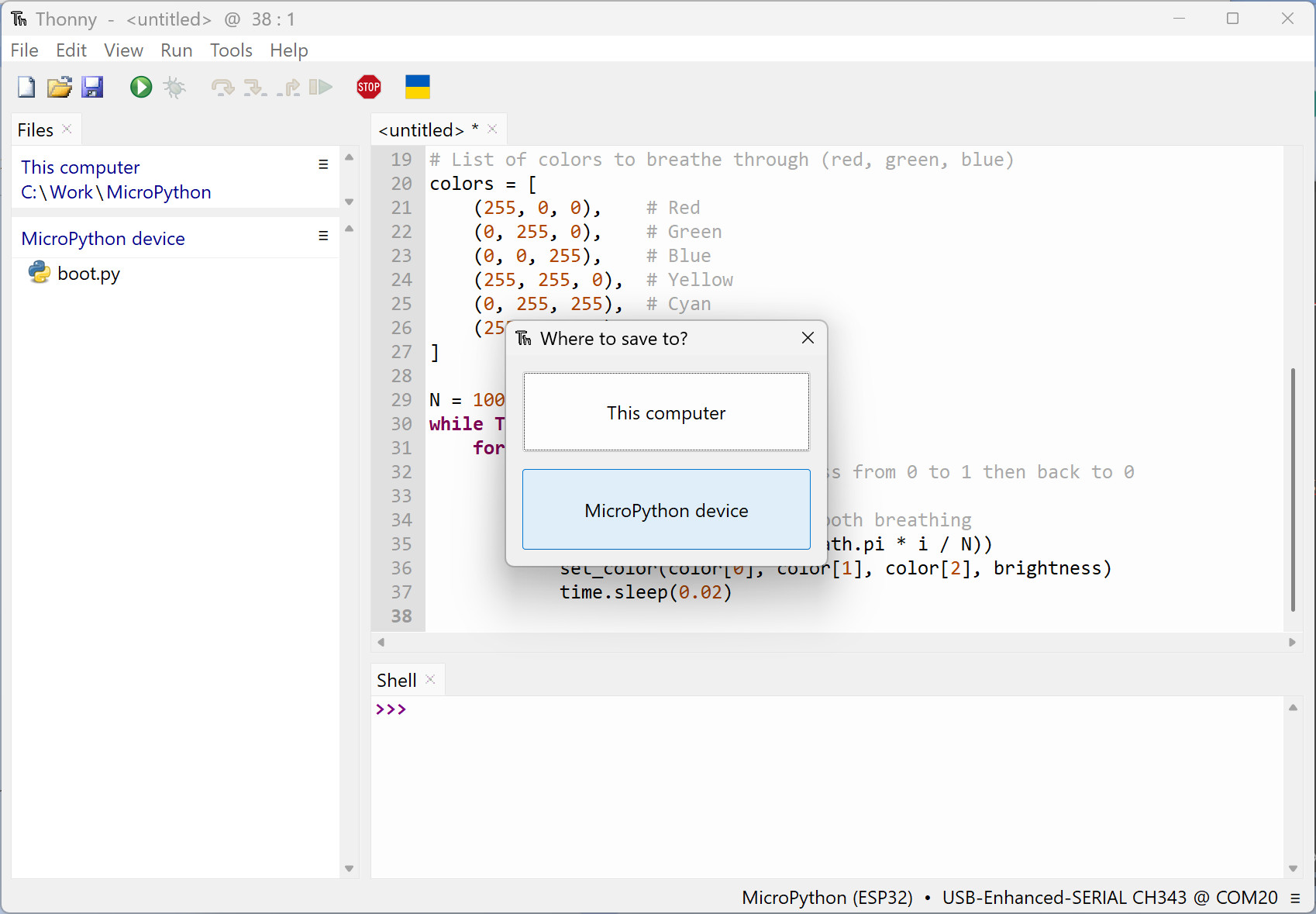Click the 'time.sleep(0.02)' code line
The height and width of the screenshot is (914, 1316).
646,592
